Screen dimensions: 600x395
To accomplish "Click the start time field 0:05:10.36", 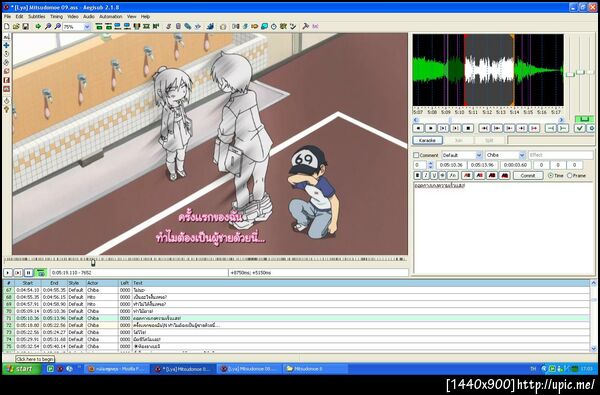I will (452, 165).
